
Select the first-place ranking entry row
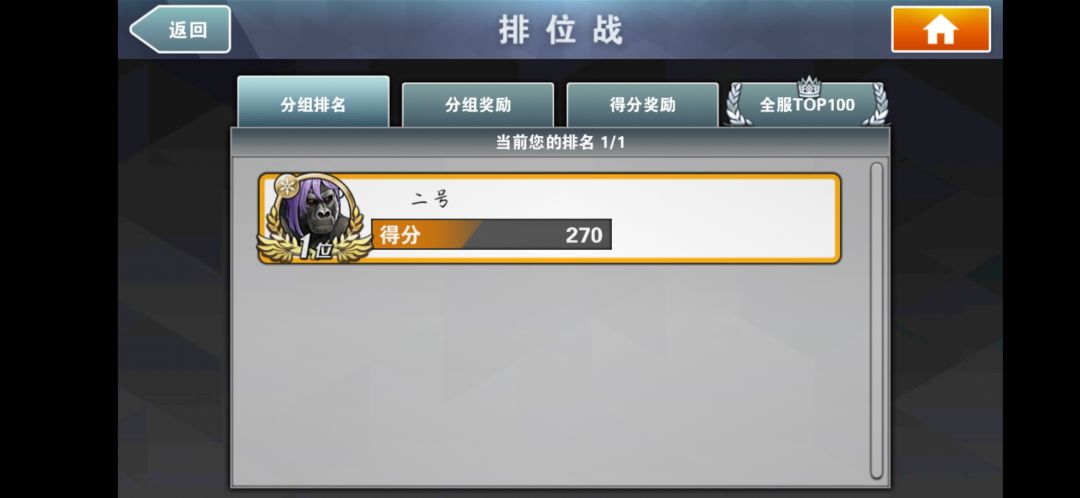tap(550, 218)
